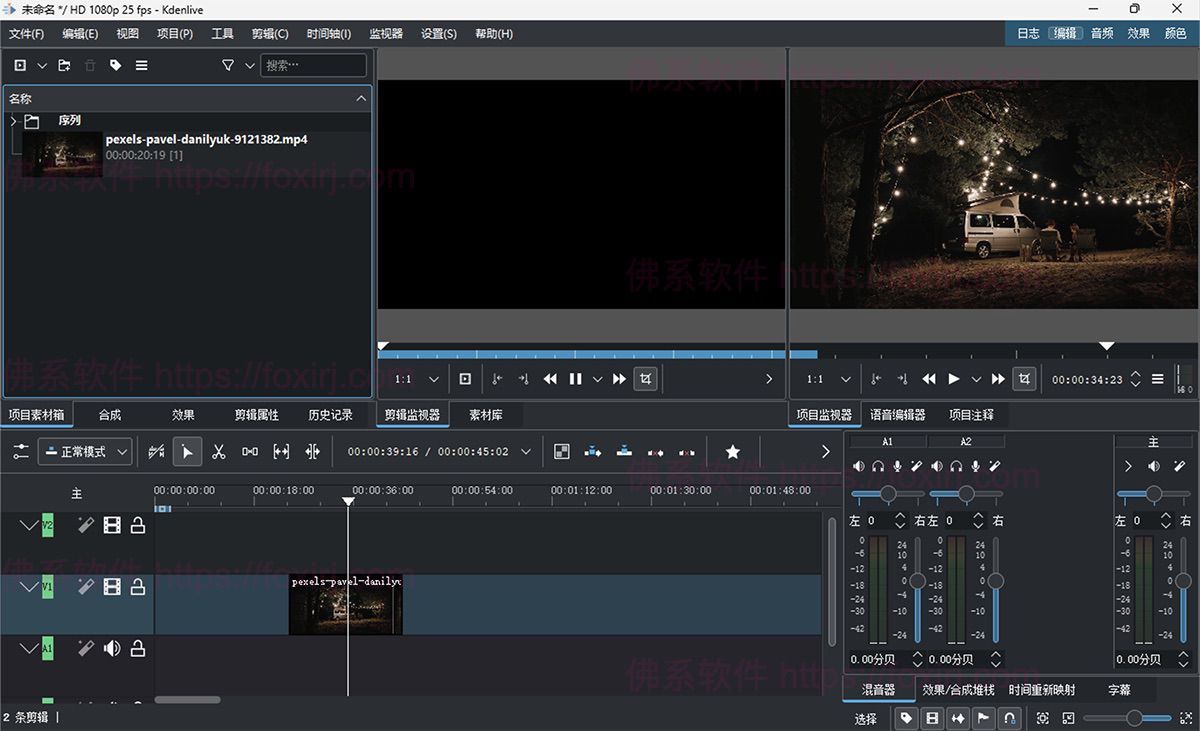Viewport: 1200px width, 731px height.
Task: Open the 工具 menu
Action: 222,34
